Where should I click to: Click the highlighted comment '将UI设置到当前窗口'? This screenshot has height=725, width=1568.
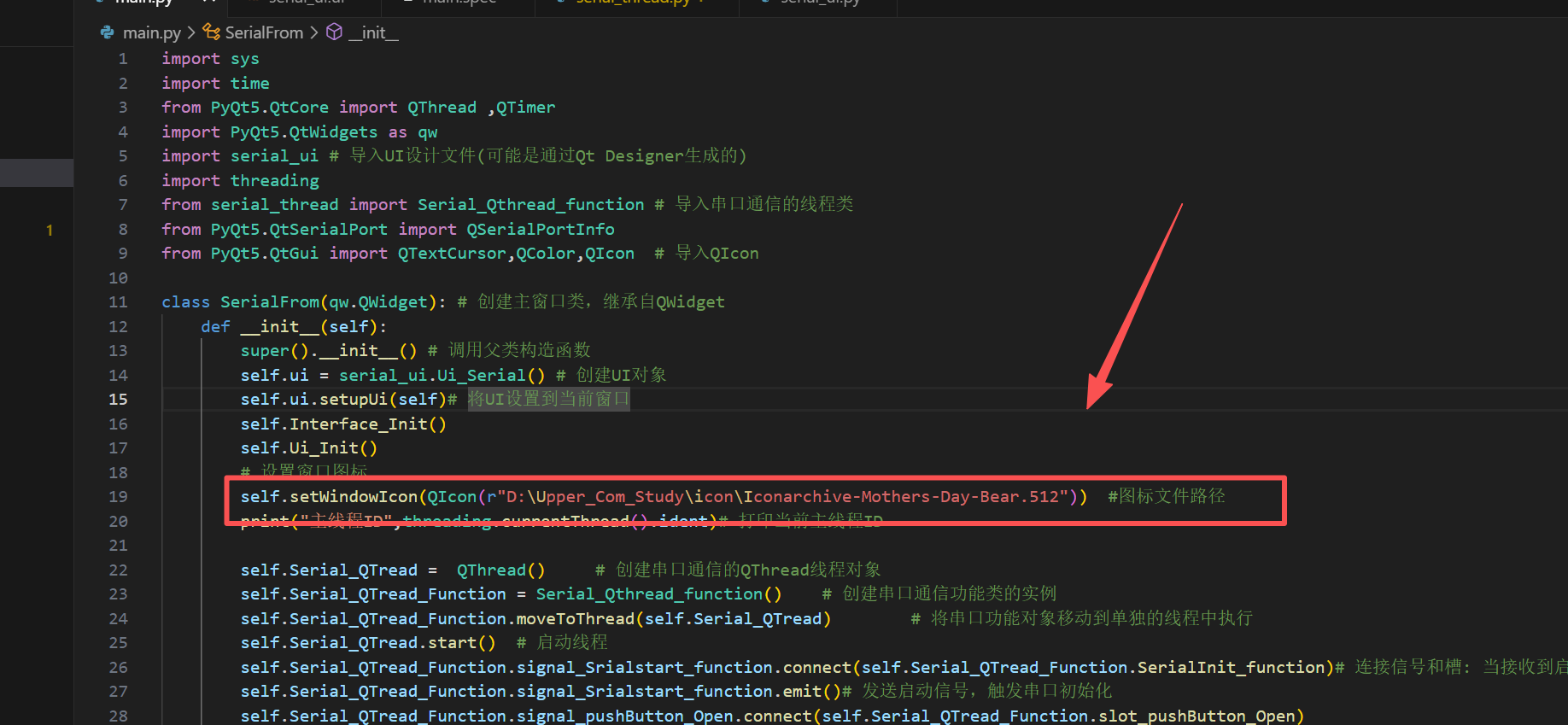point(548,400)
